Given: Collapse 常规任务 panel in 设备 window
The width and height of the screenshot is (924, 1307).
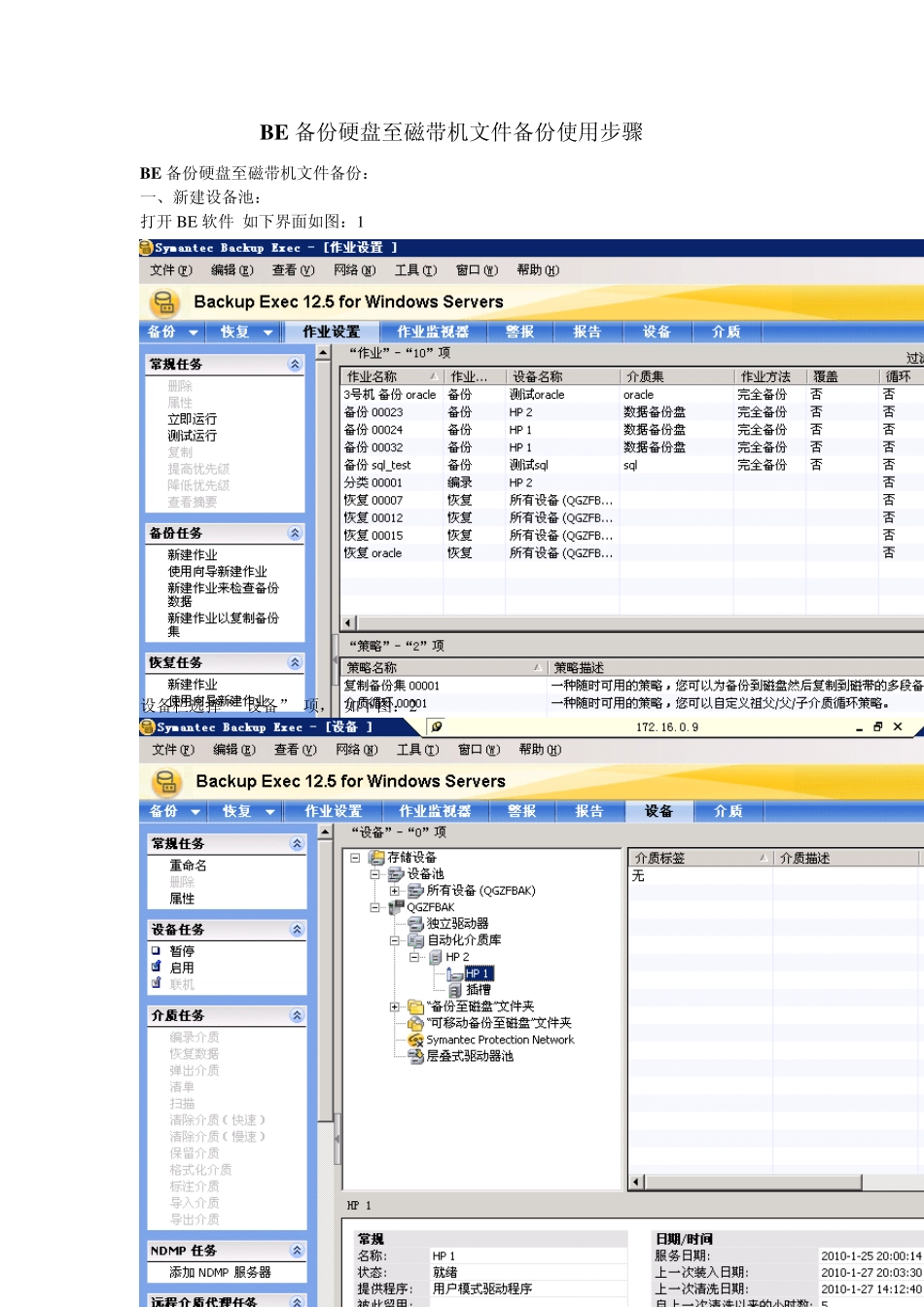Looking at the screenshot, I should click(297, 844).
